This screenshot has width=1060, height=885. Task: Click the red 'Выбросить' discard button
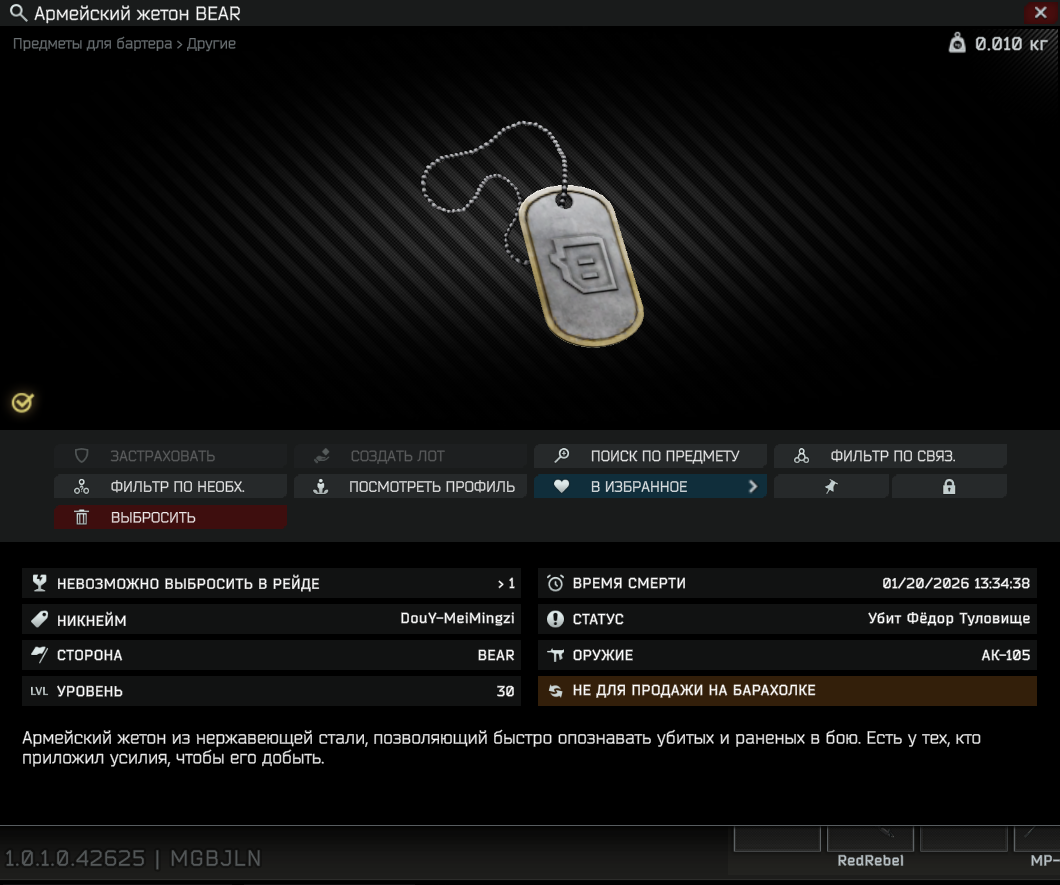point(170,517)
